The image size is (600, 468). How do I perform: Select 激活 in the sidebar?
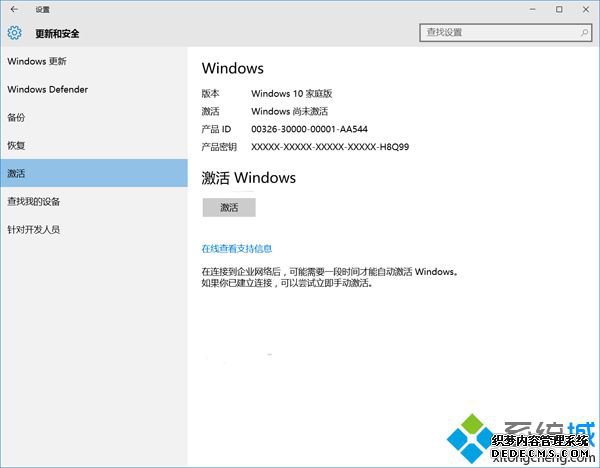point(94,173)
